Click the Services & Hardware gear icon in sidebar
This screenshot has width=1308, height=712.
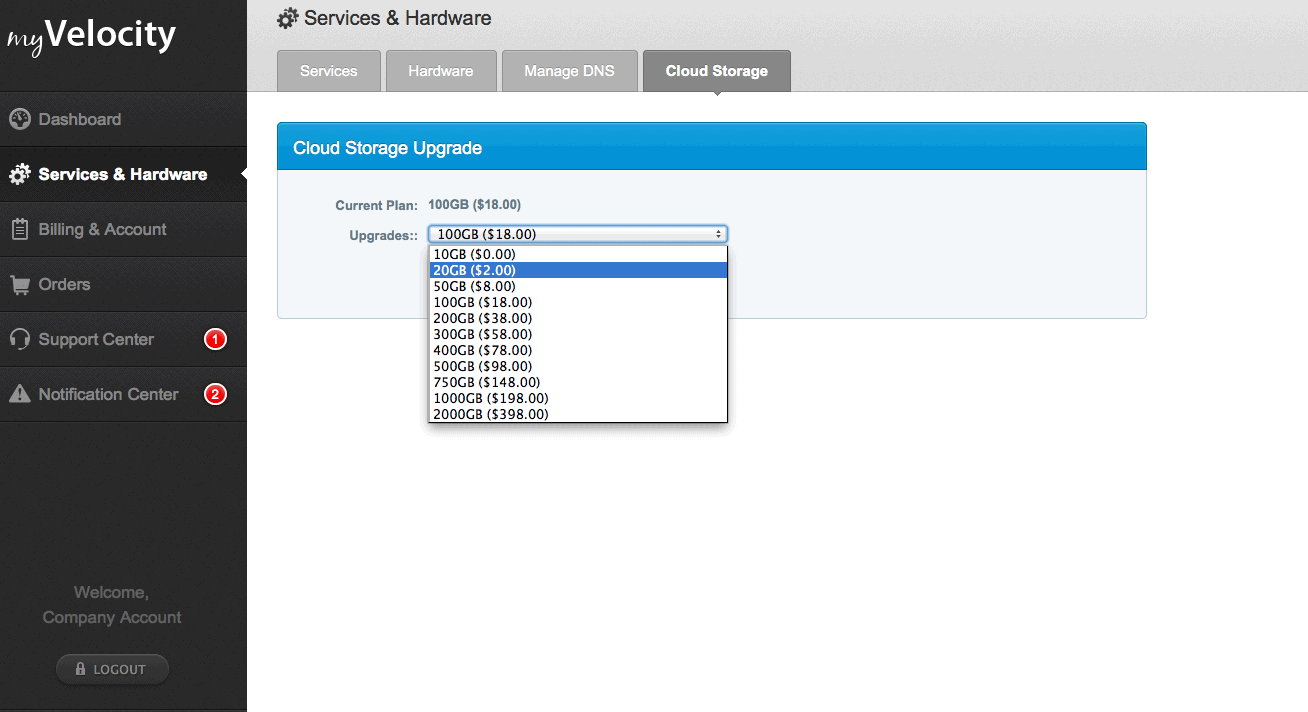tap(20, 175)
